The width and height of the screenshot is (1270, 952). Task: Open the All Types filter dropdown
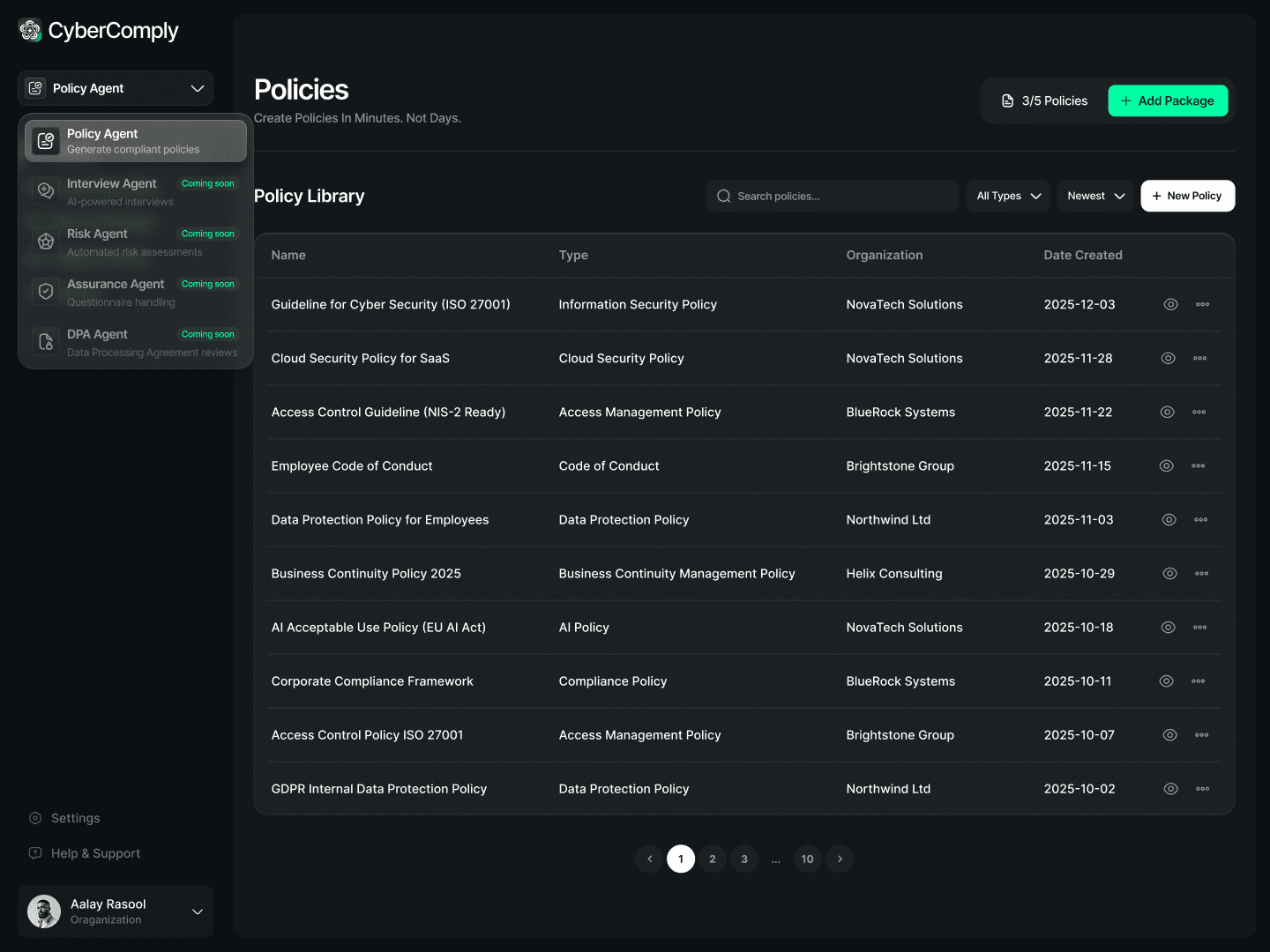click(1007, 196)
